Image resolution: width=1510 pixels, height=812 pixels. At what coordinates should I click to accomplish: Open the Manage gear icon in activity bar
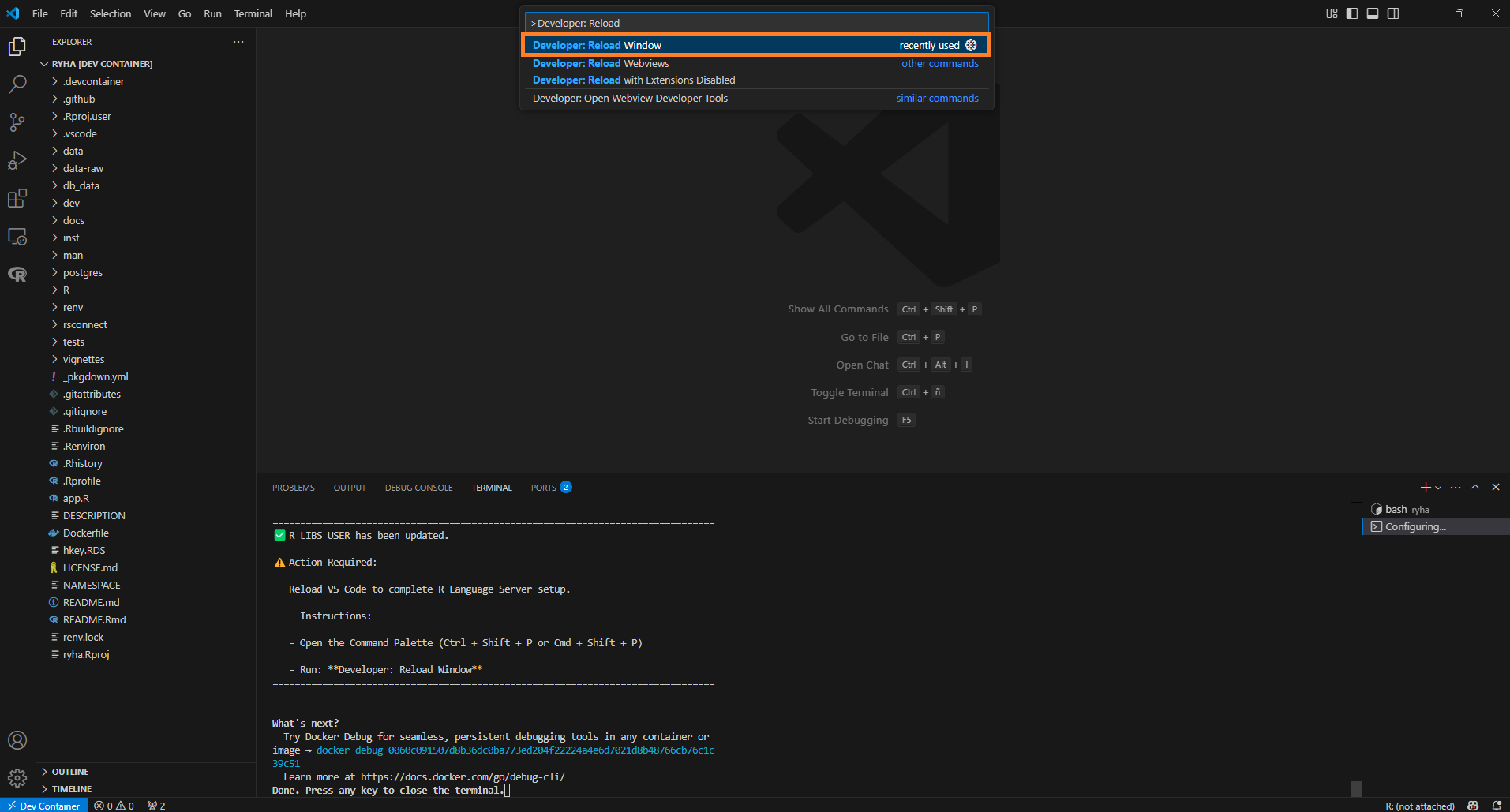[17, 778]
